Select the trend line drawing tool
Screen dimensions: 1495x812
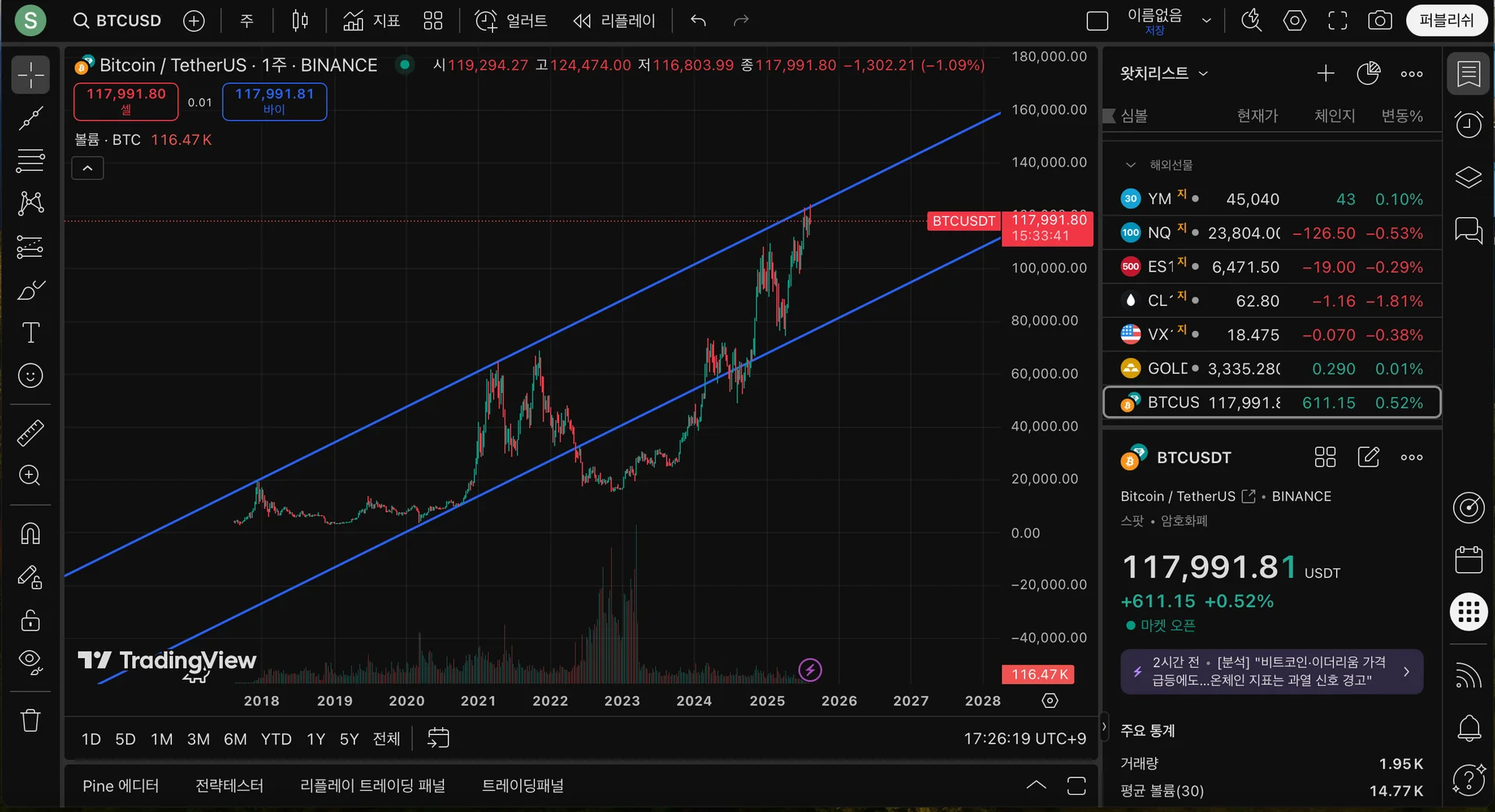pyautogui.click(x=30, y=118)
